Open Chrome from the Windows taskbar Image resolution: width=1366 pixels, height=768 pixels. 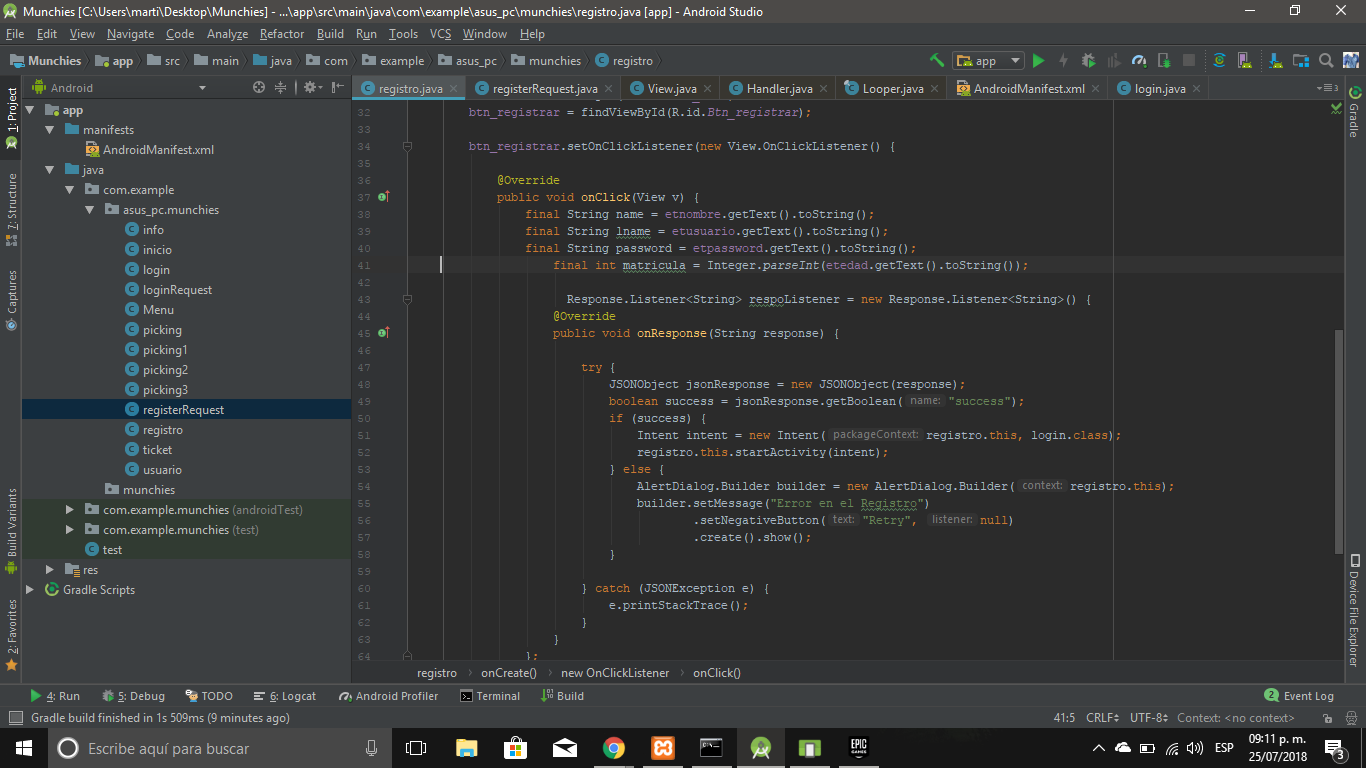pyautogui.click(x=613, y=748)
